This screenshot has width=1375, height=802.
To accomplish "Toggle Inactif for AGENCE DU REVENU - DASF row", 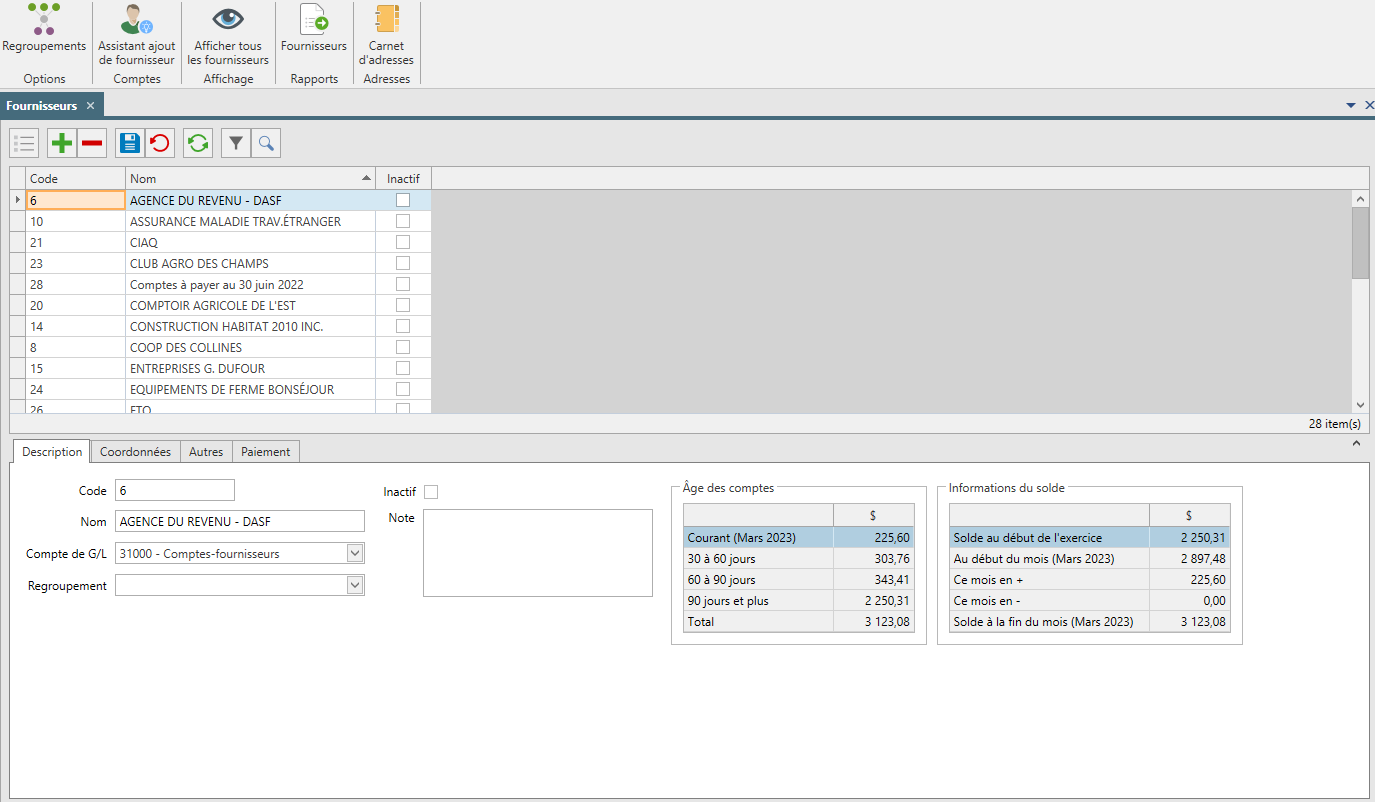I will click(x=403, y=200).
